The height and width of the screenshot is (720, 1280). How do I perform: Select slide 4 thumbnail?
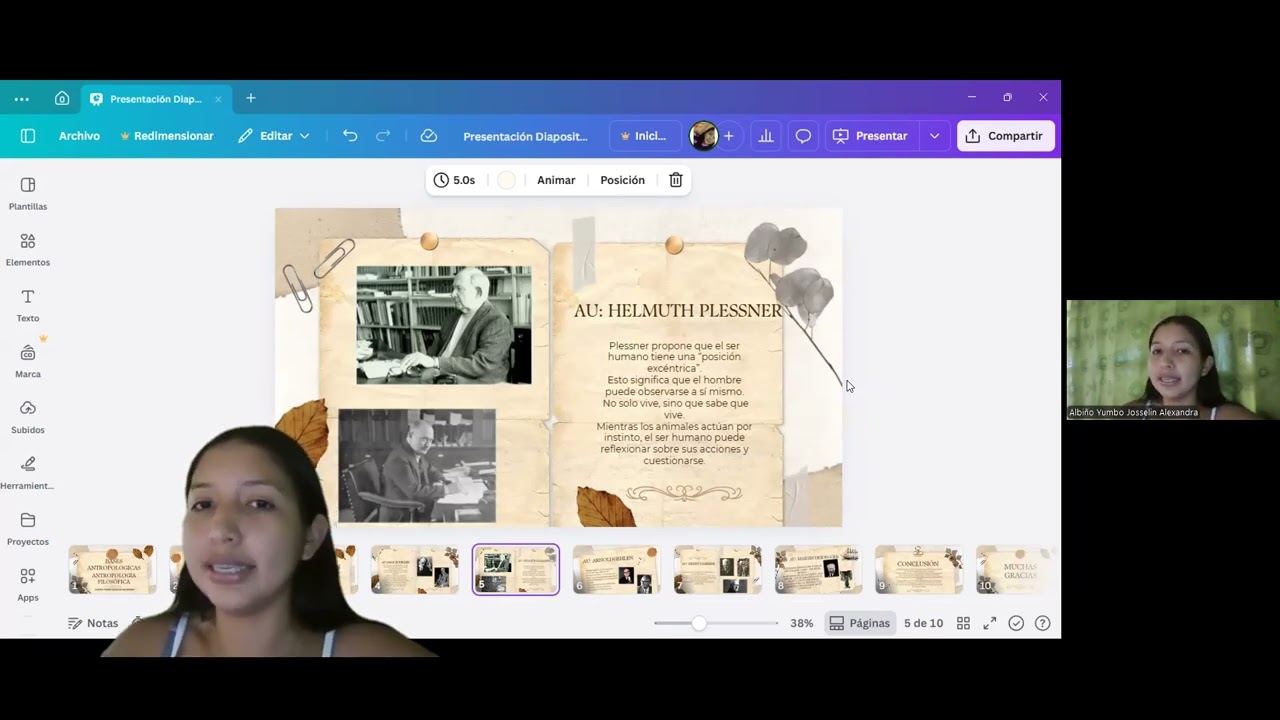pyautogui.click(x=415, y=570)
